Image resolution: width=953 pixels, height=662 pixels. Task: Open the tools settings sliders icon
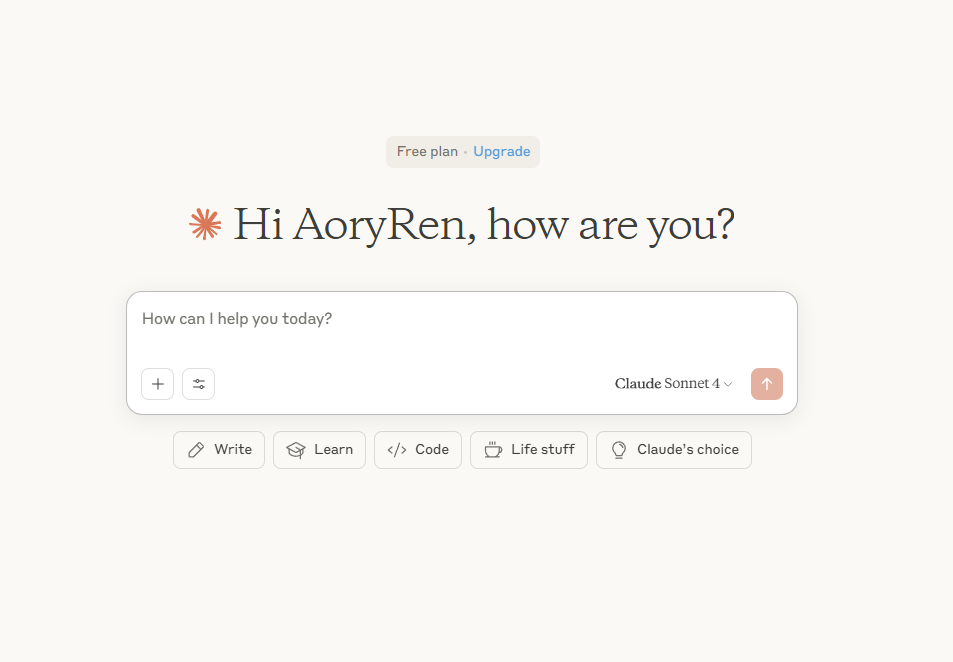pos(198,384)
